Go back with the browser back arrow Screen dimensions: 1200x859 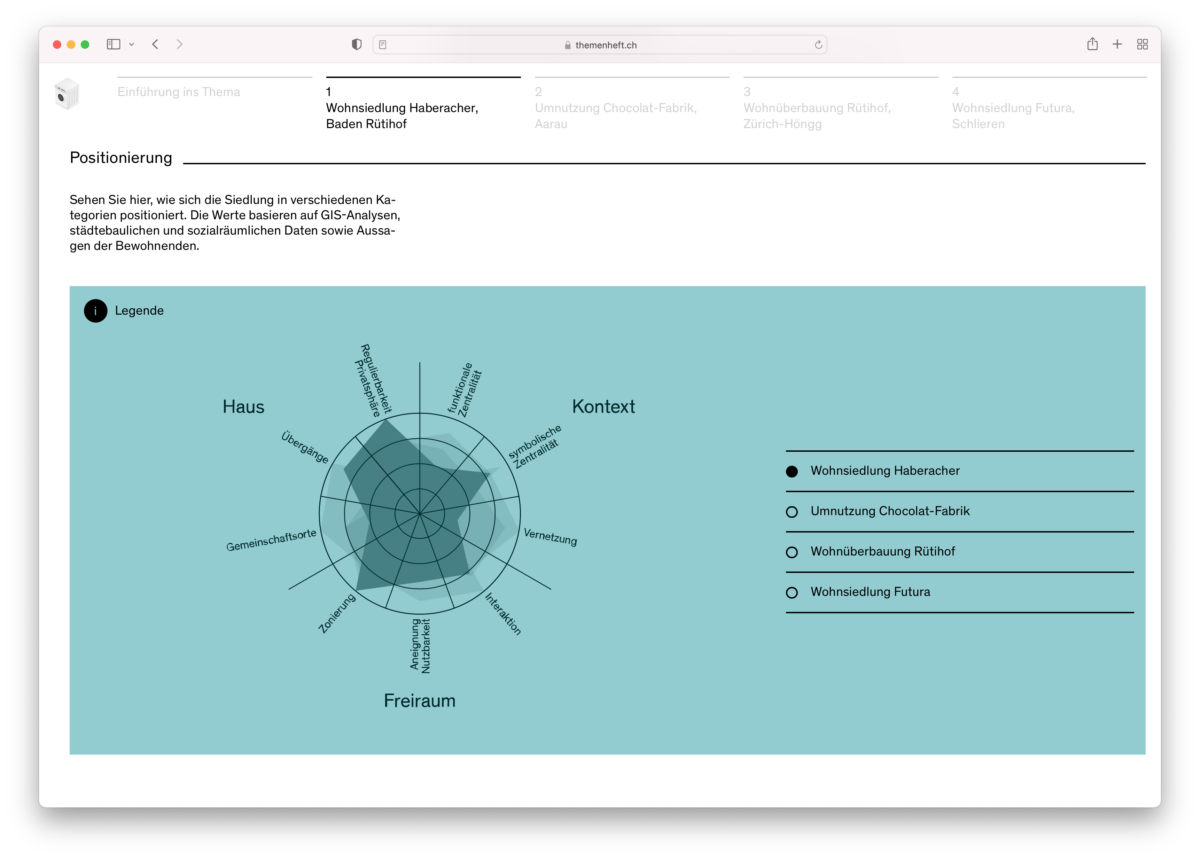[x=155, y=44]
